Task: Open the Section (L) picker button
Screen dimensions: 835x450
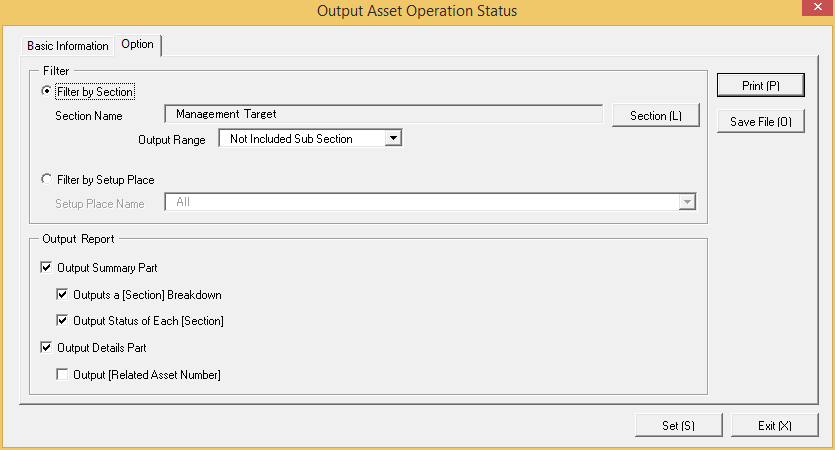Action: click(x=656, y=116)
